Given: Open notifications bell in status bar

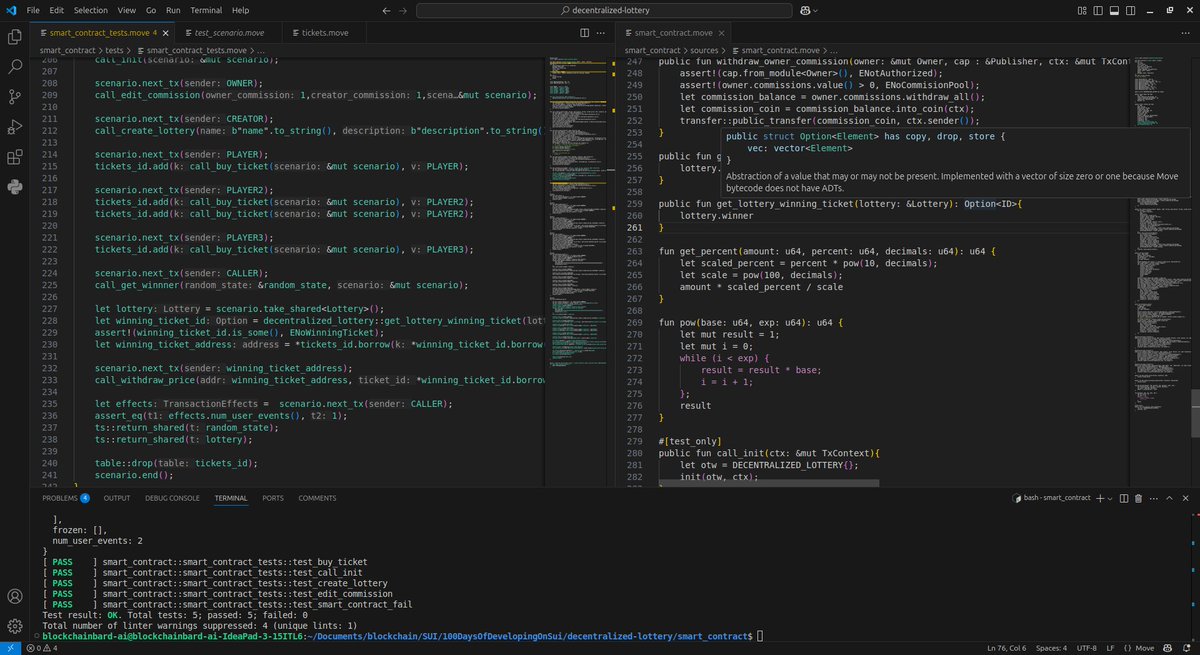Looking at the screenshot, I should click(x=1189, y=647).
